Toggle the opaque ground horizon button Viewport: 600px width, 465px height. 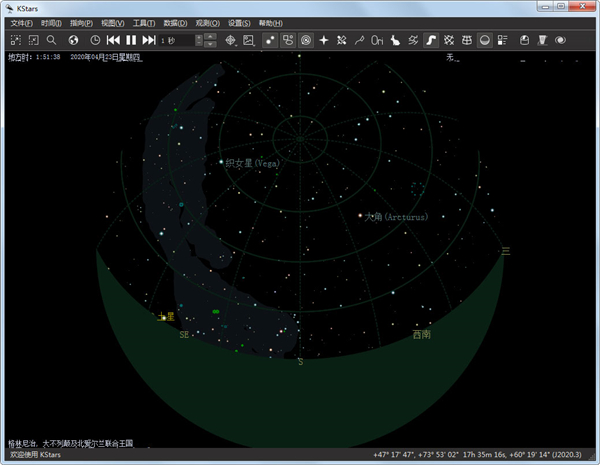(485, 40)
